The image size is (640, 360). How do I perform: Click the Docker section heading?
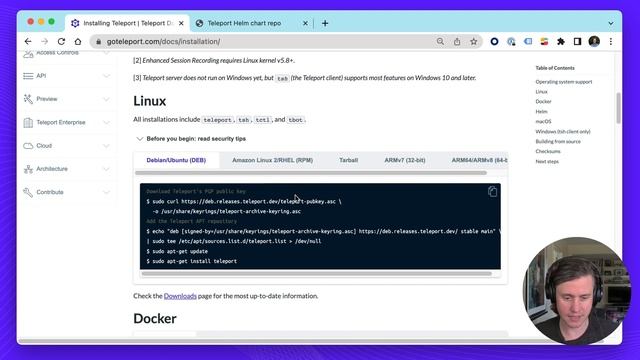tap(155, 318)
